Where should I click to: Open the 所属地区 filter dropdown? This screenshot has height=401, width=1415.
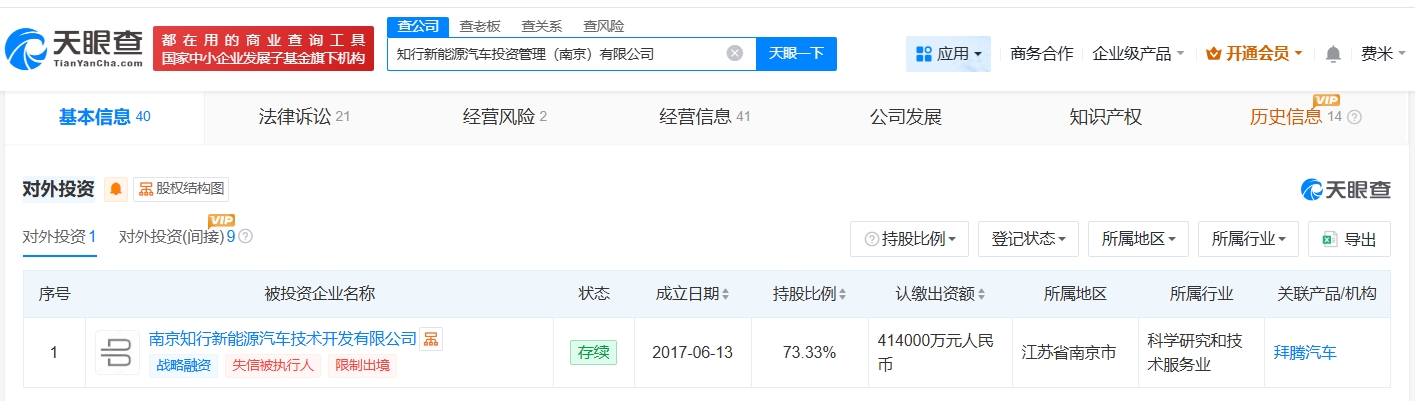click(1137, 239)
